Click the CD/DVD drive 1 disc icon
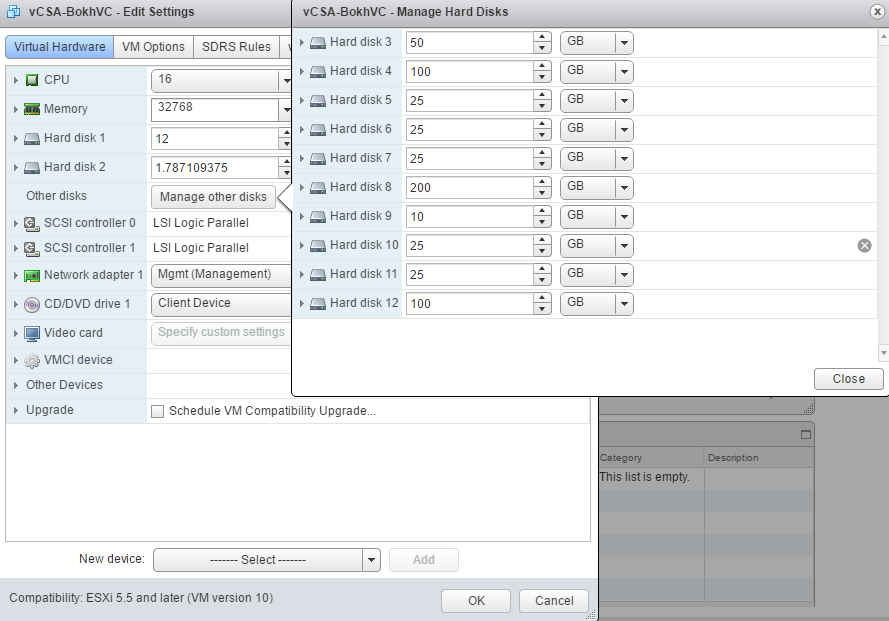This screenshot has height=621, width=889. pos(32,304)
